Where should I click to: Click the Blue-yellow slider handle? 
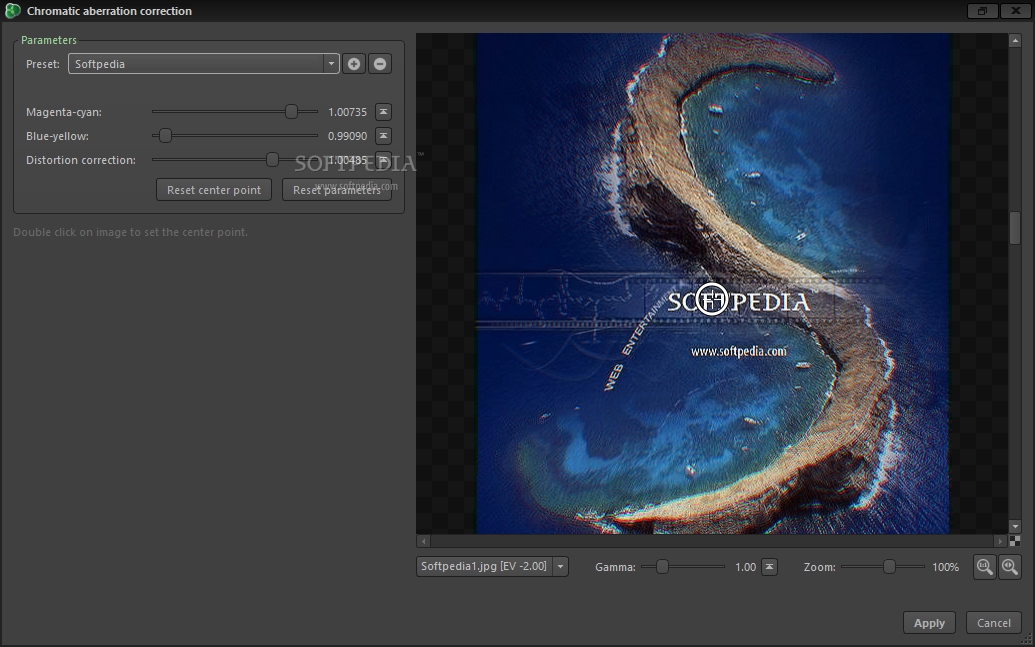coord(165,135)
